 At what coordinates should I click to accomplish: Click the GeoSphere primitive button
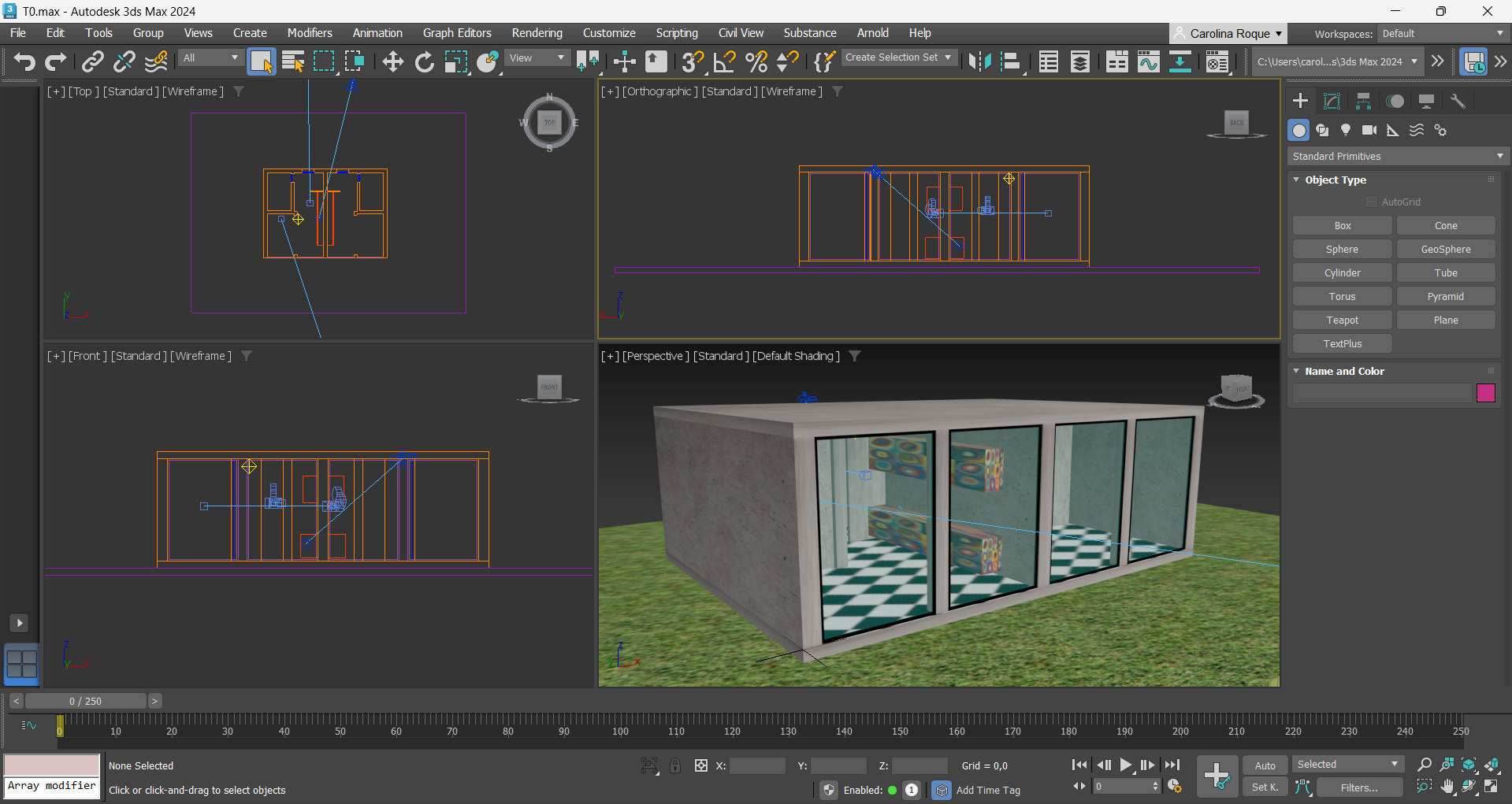(x=1445, y=250)
